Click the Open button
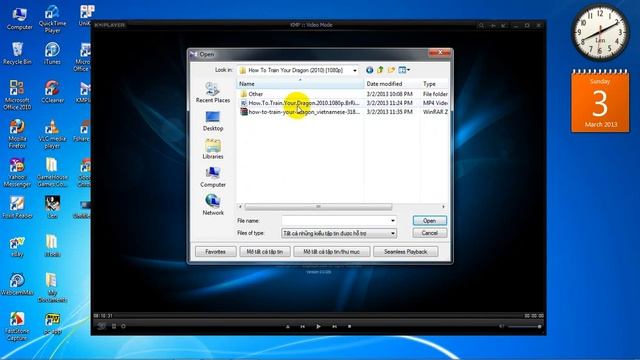This screenshot has width=640, height=360. (430, 220)
